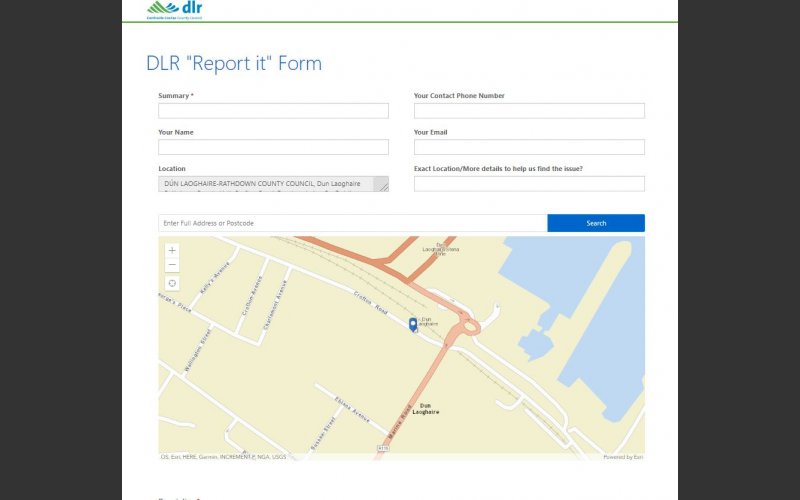The height and width of the screenshot is (500, 800).
Task: Click the Kelly's Avenue map label
Action: 214,278
